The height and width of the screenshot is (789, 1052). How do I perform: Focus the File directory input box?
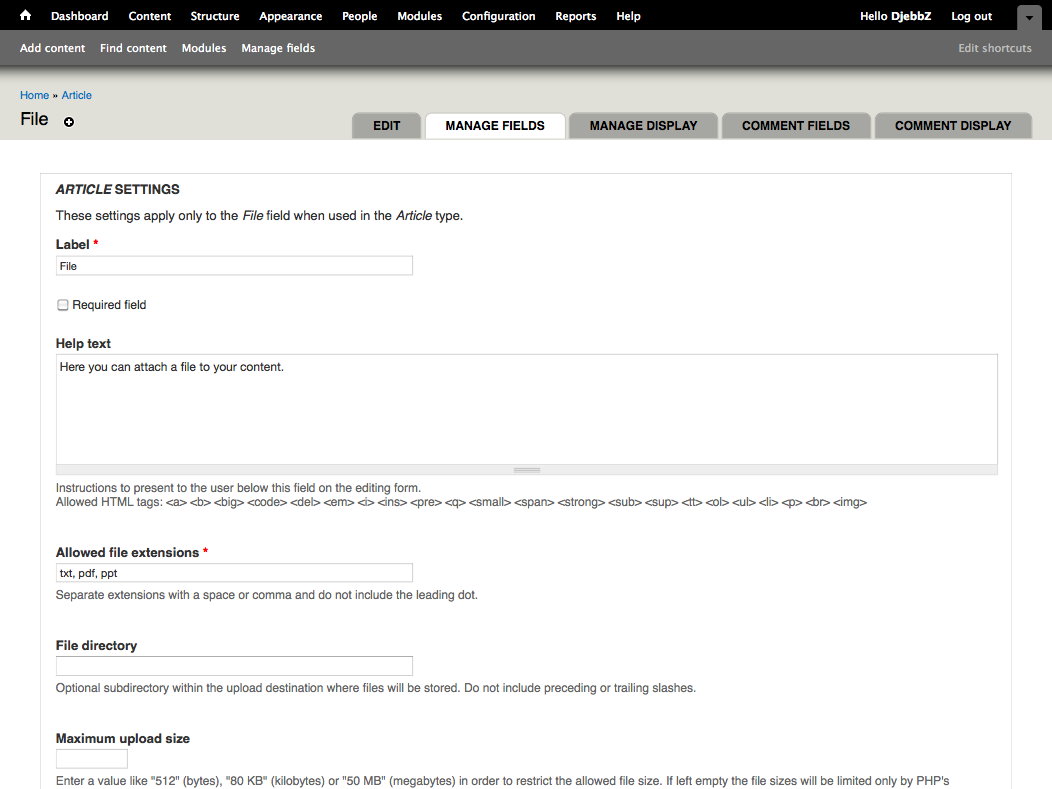click(234, 666)
